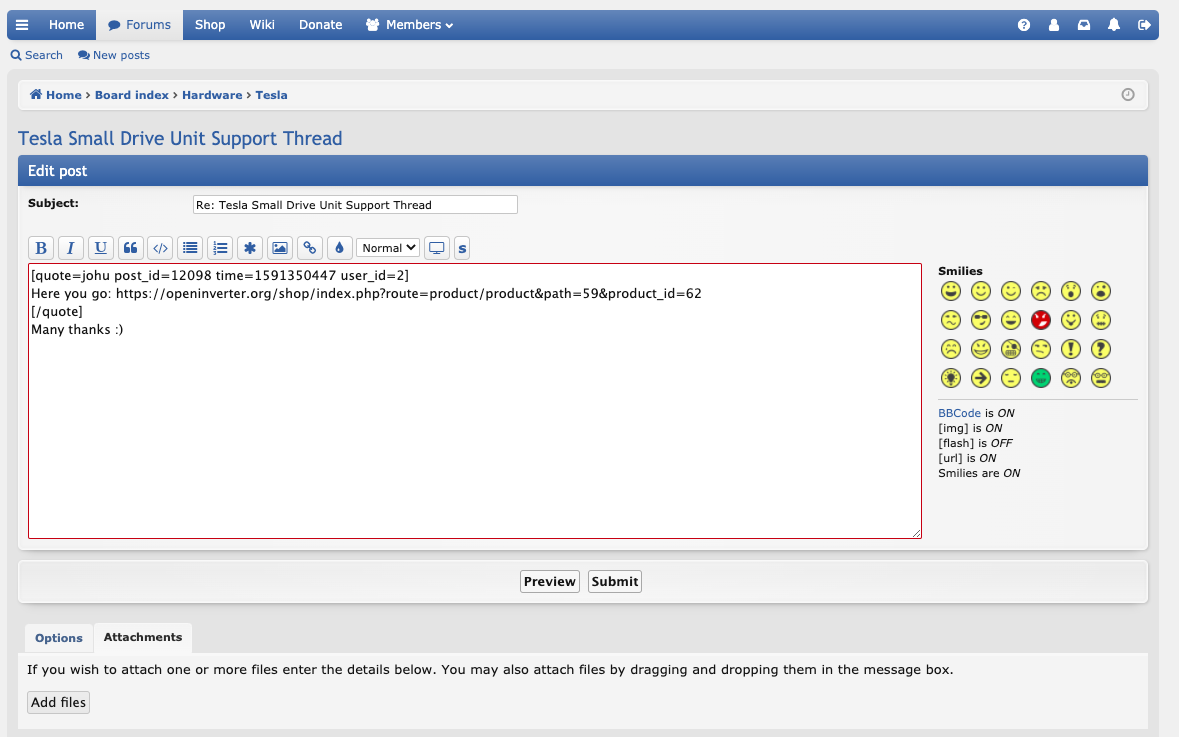1179x737 pixels.
Task: Click into the Subject text field
Action: click(355, 205)
